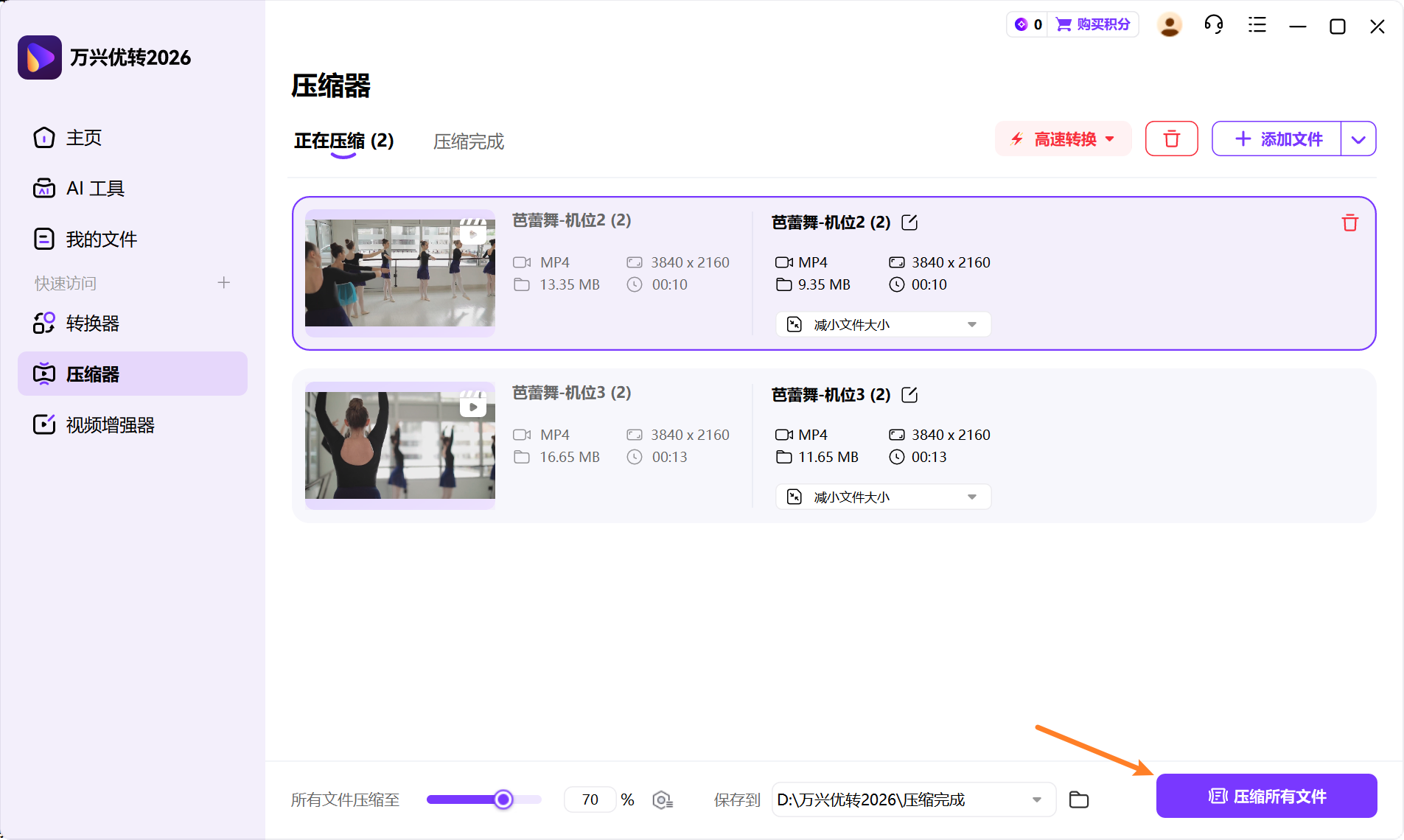Expand the 添加文件 split-button arrow

point(1359,139)
